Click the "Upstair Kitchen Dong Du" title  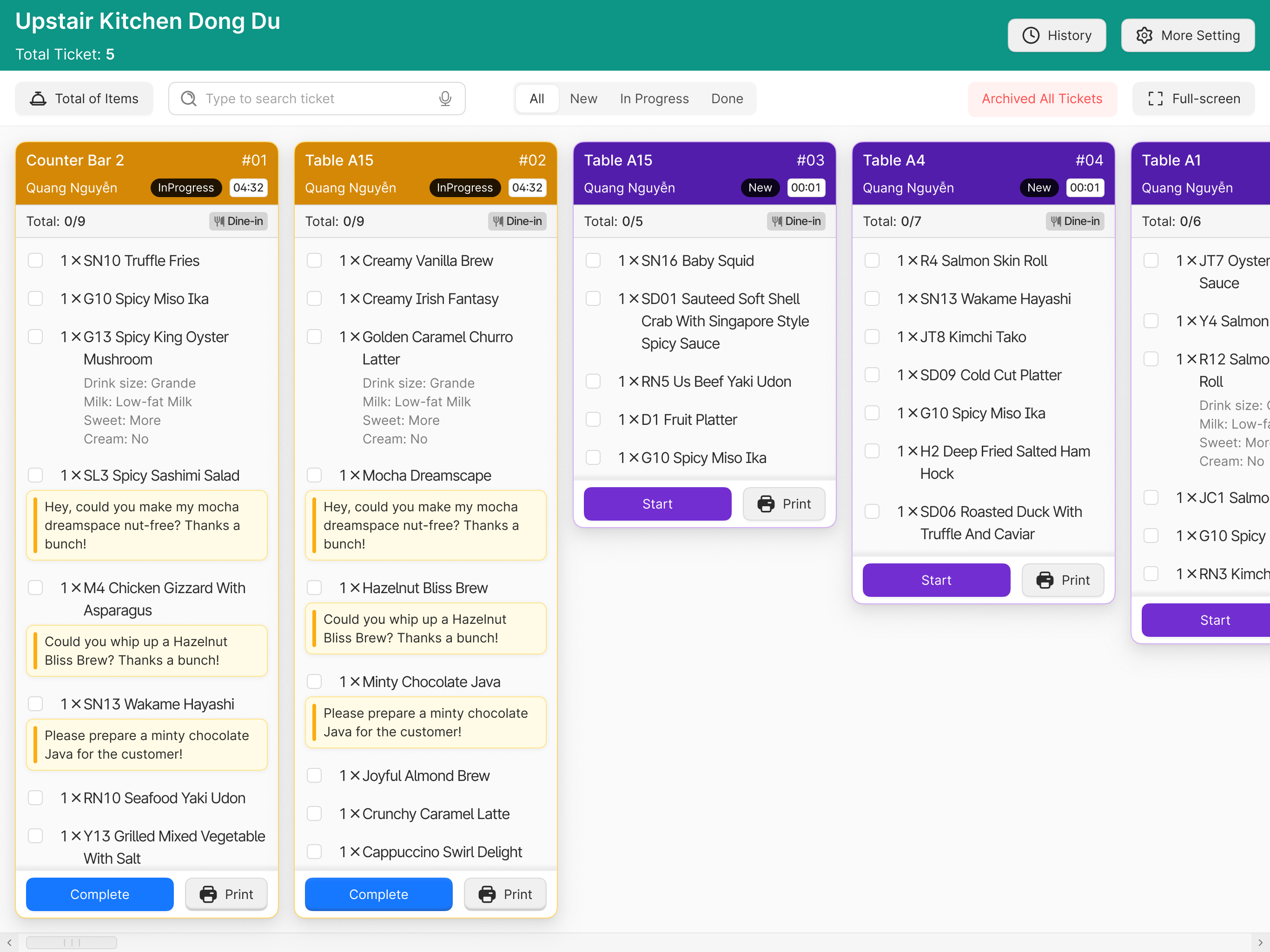(147, 21)
